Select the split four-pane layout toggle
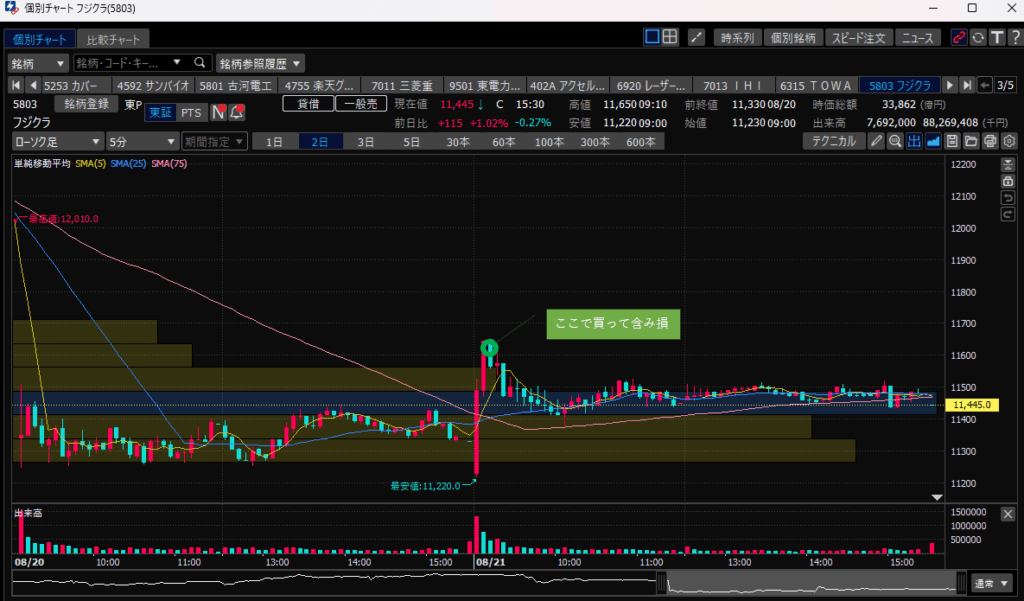The image size is (1024, 601). coord(670,37)
